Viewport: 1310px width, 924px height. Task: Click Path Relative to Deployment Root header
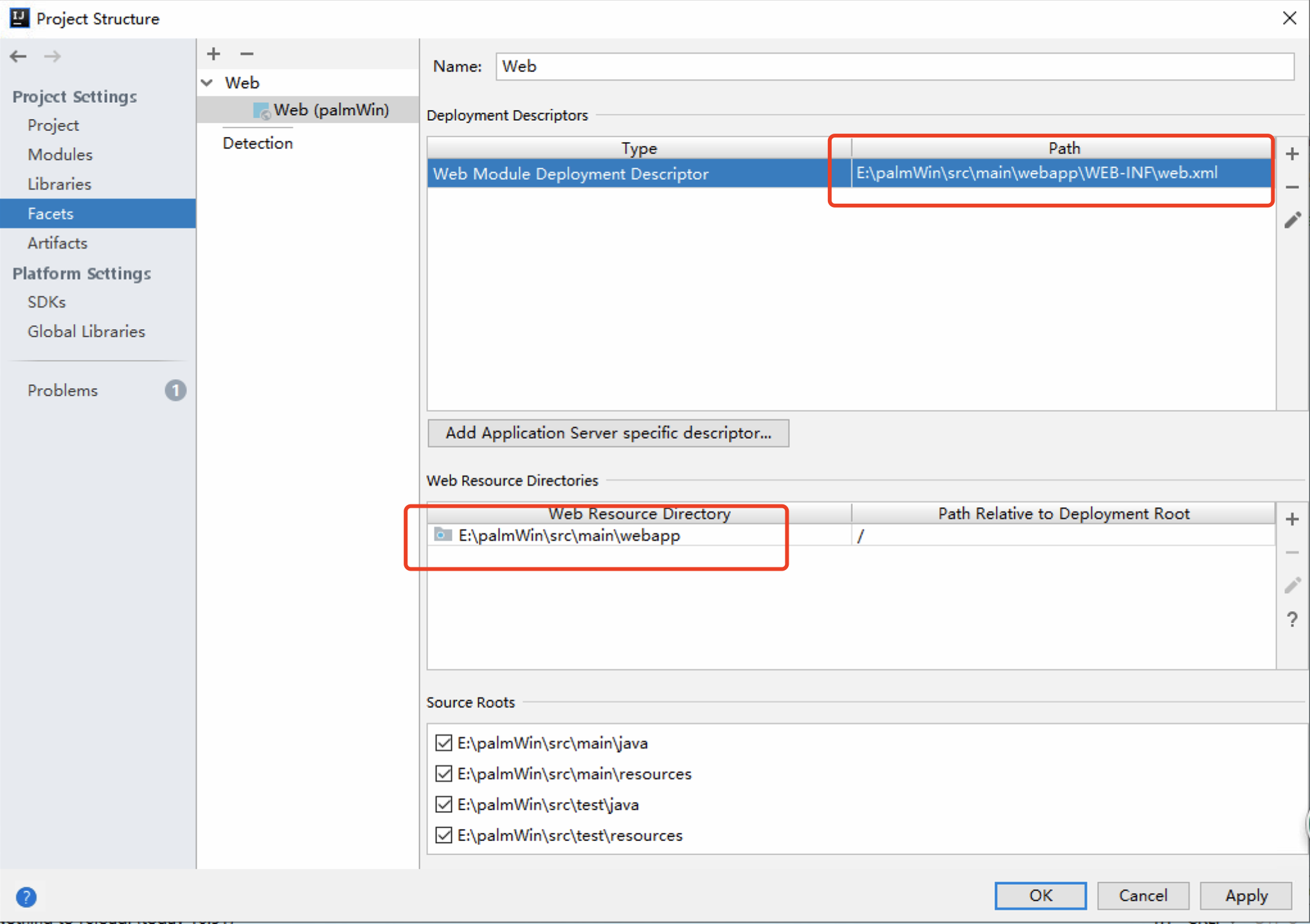tap(1063, 513)
